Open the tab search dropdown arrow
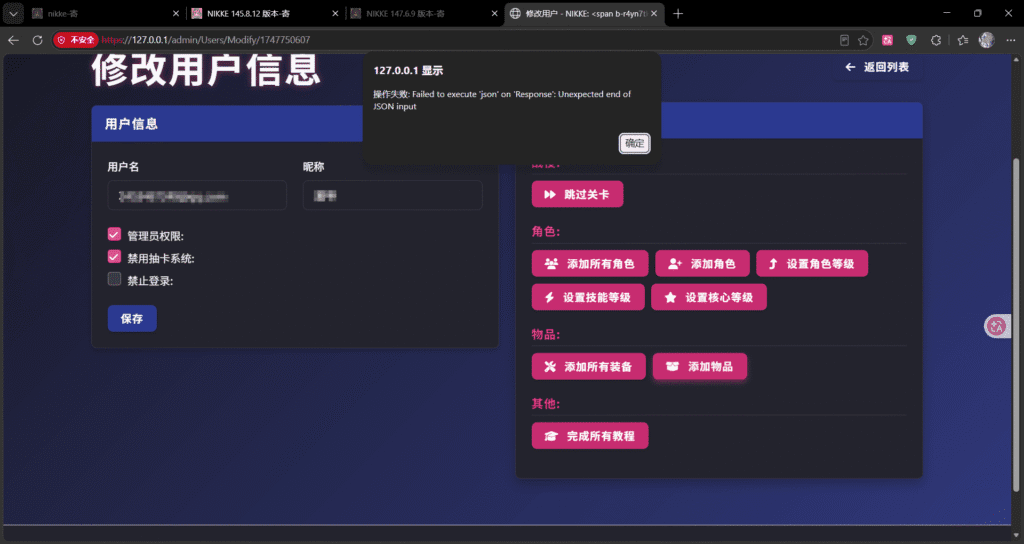This screenshot has width=1024, height=544. click(13, 13)
